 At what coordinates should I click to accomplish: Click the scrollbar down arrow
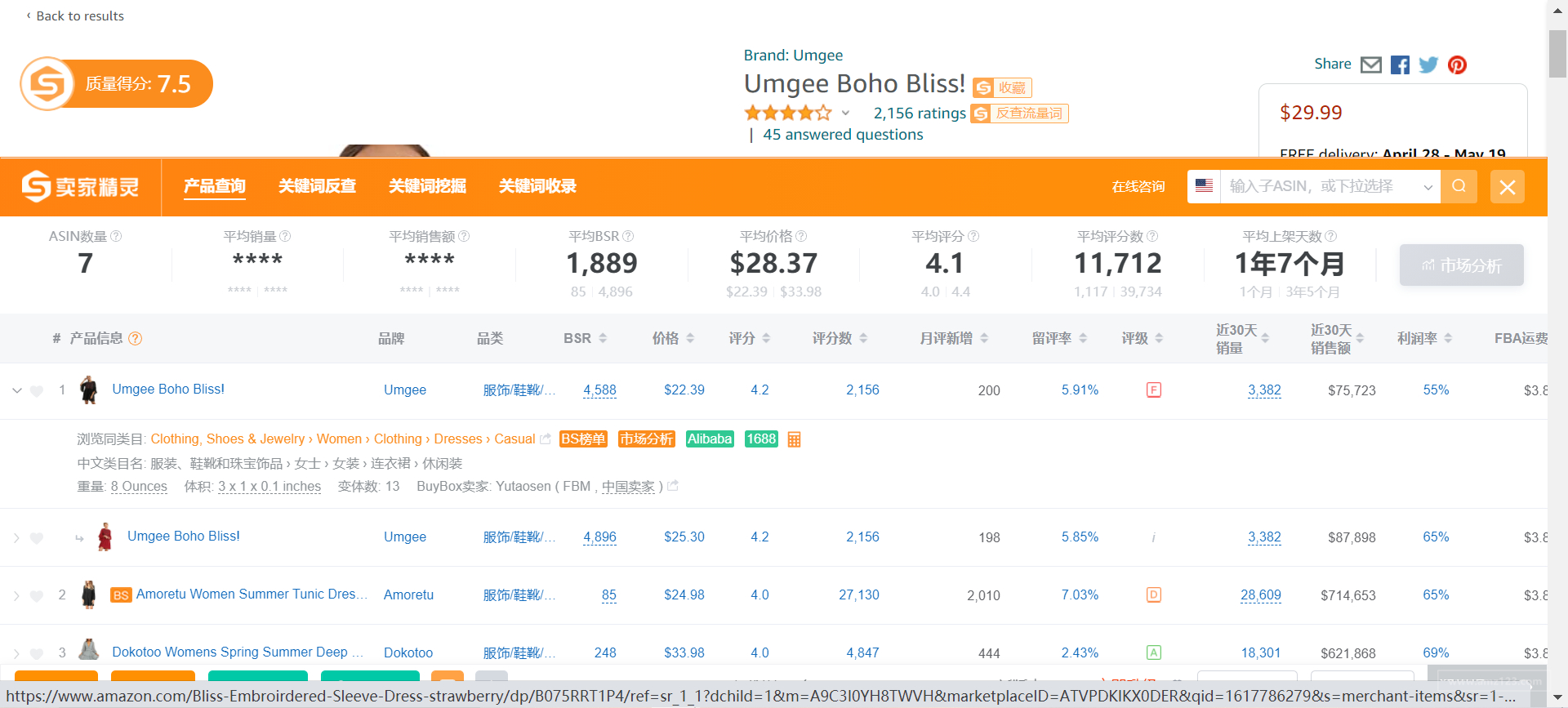point(1557,698)
